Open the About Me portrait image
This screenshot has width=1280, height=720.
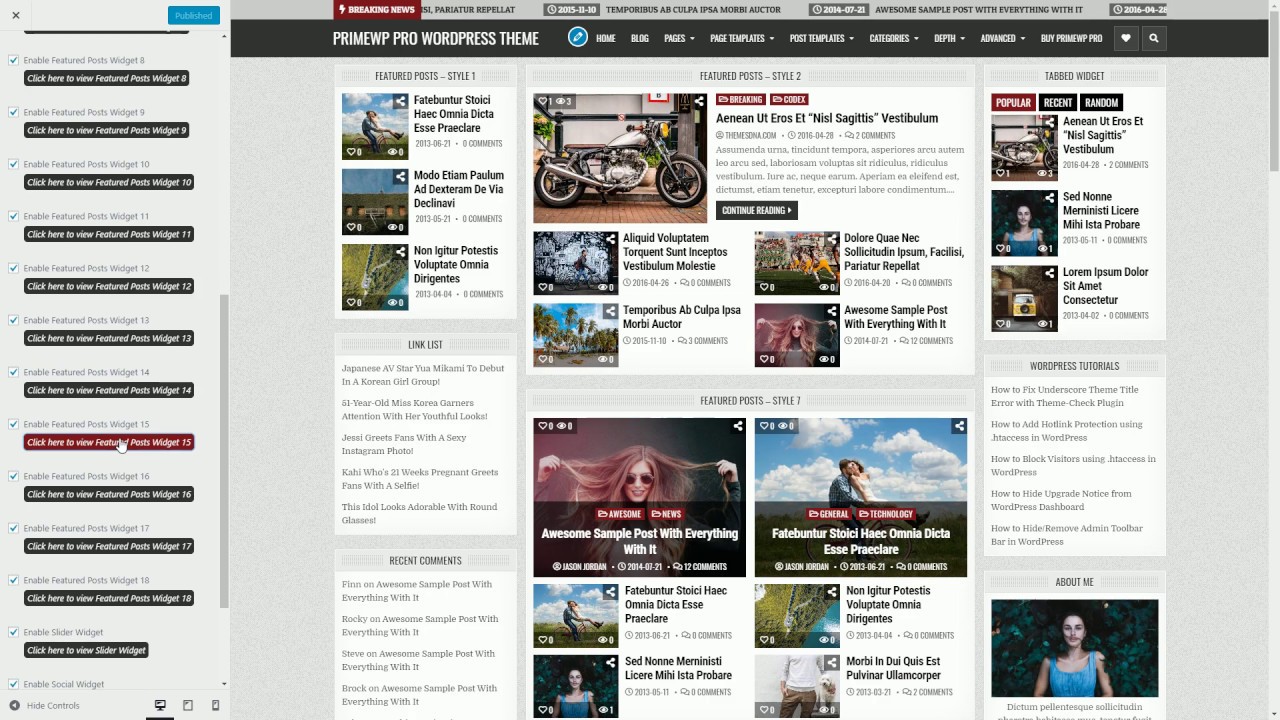point(1075,648)
